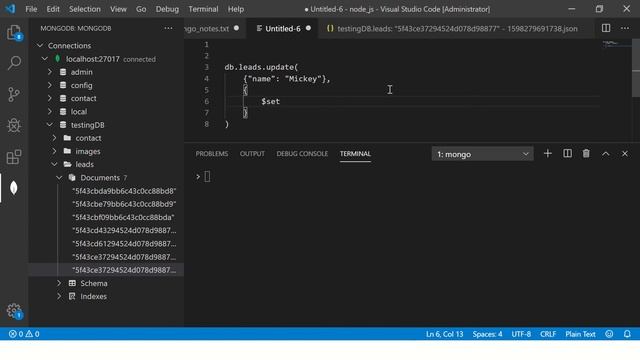Click Plain Text language mode

click(580, 334)
